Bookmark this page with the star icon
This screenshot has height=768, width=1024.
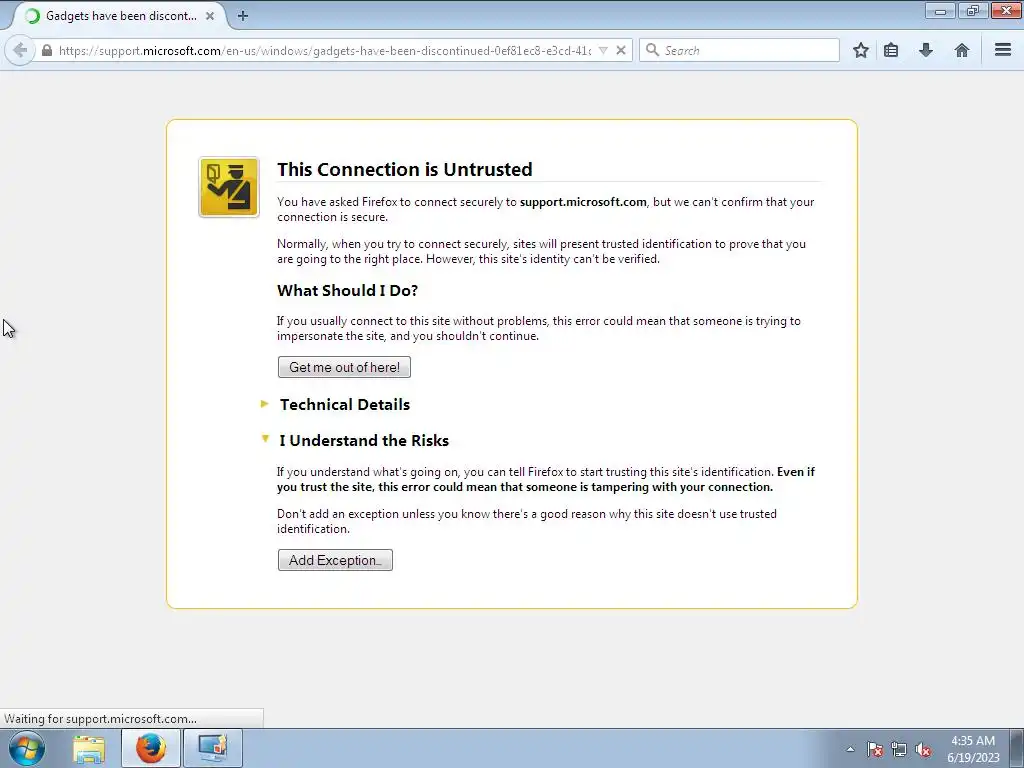[861, 50]
